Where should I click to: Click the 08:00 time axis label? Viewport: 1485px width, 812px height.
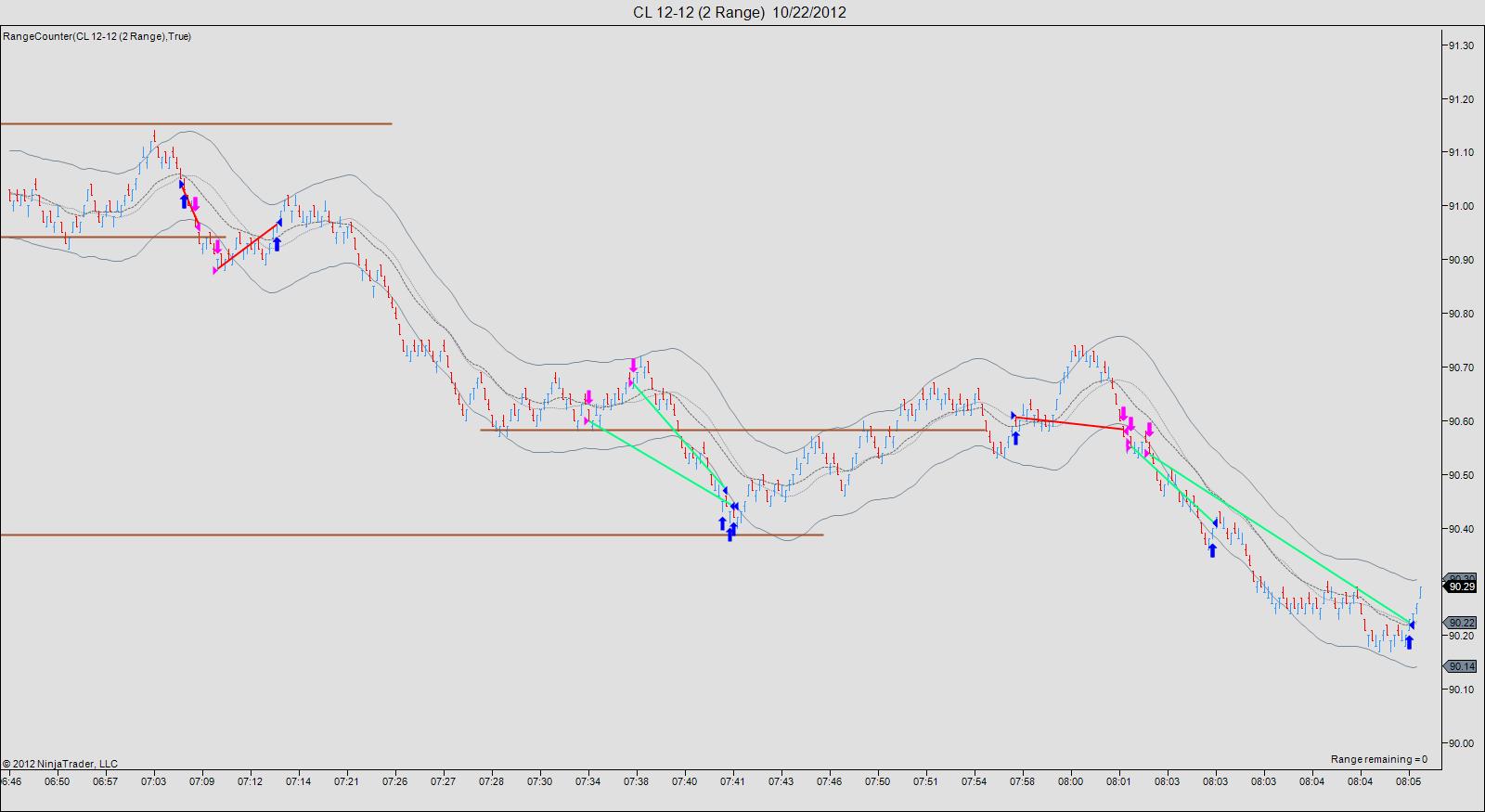[x=1070, y=782]
